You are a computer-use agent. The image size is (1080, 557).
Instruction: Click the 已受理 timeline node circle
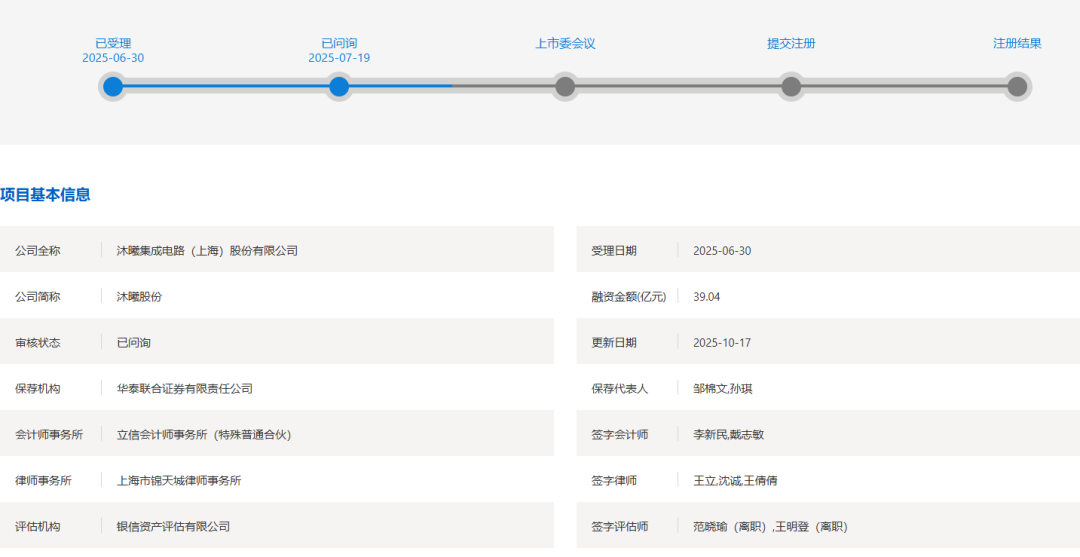pyautogui.click(x=113, y=87)
